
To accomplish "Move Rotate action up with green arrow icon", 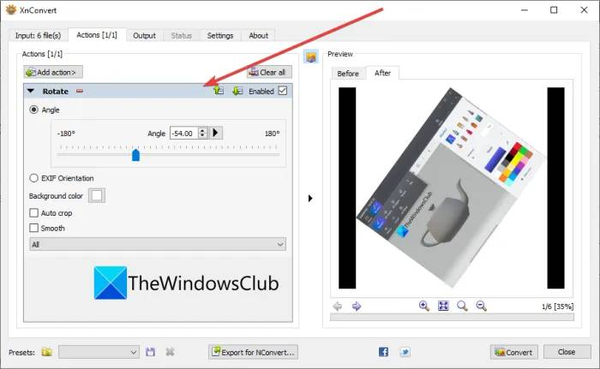I will tap(218, 91).
